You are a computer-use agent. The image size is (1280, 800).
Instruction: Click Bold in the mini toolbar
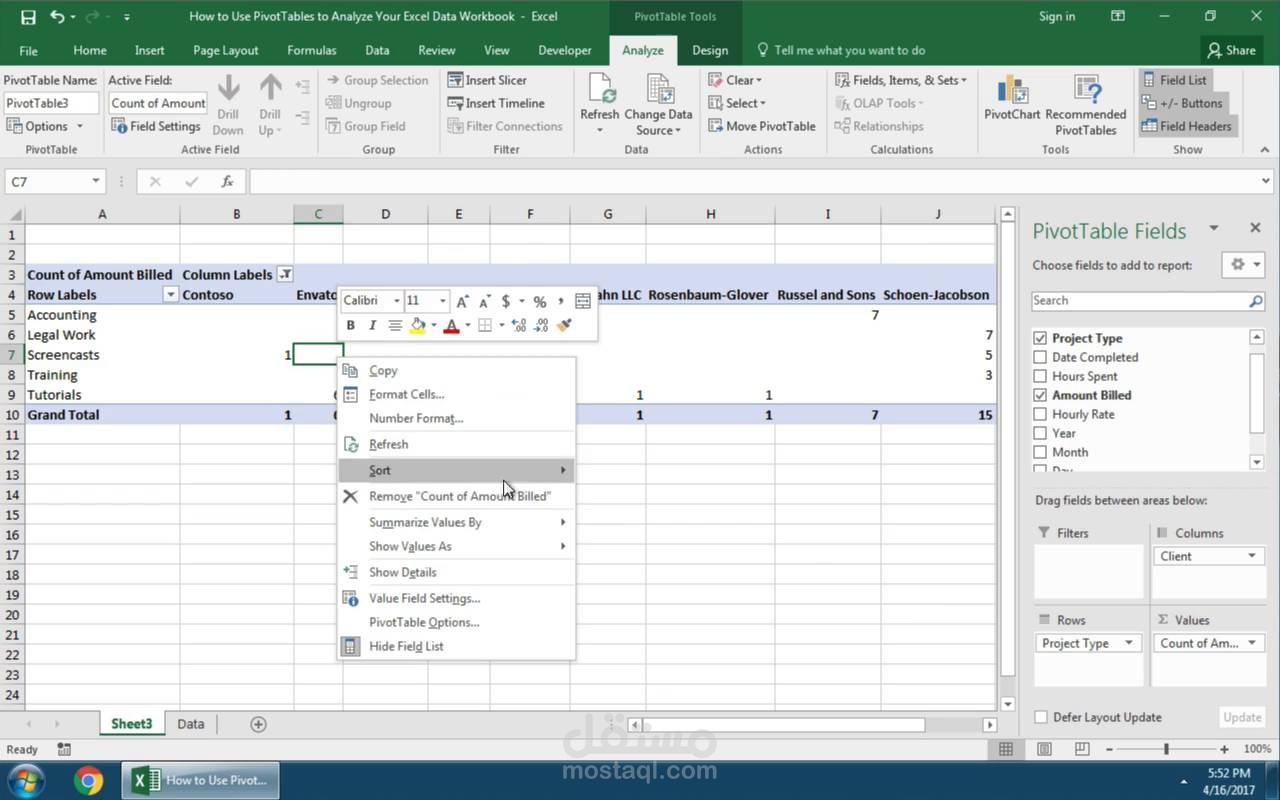pyautogui.click(x=350, y=325)
